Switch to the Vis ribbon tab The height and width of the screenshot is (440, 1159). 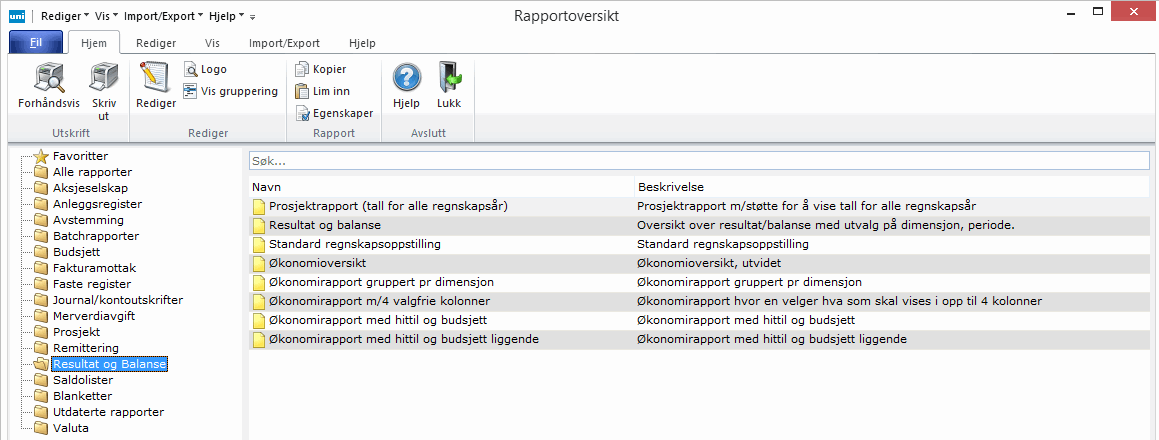[212, 44]
